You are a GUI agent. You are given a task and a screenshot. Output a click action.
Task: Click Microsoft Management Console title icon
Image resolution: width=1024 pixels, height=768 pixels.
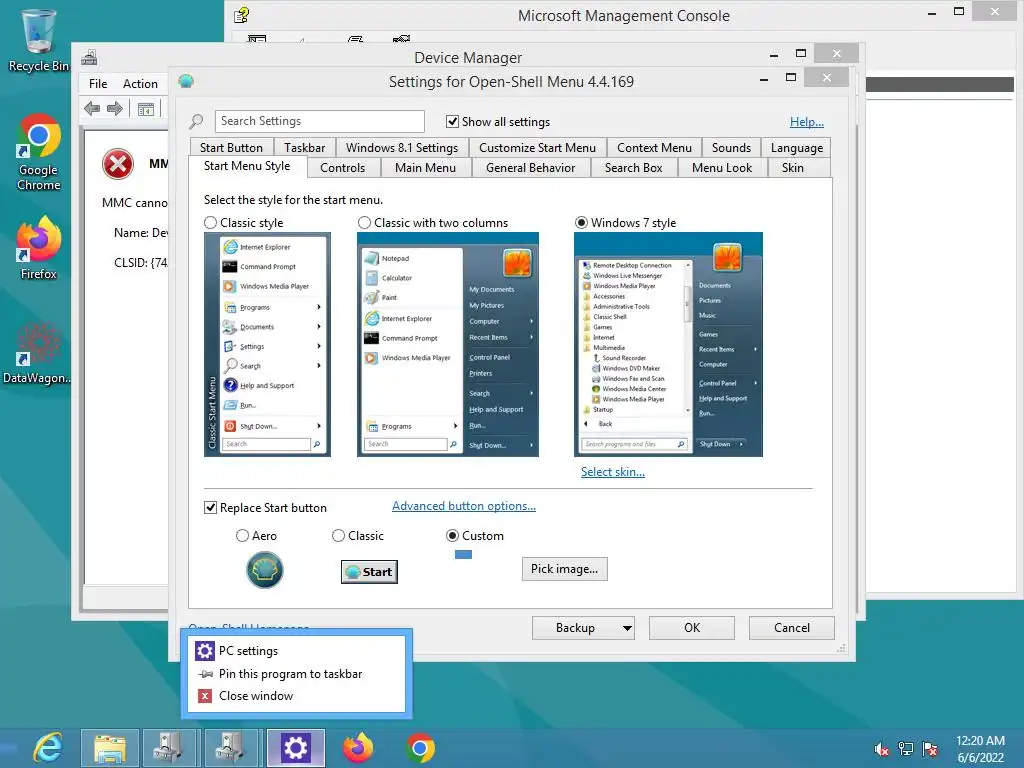click(242, 15)
